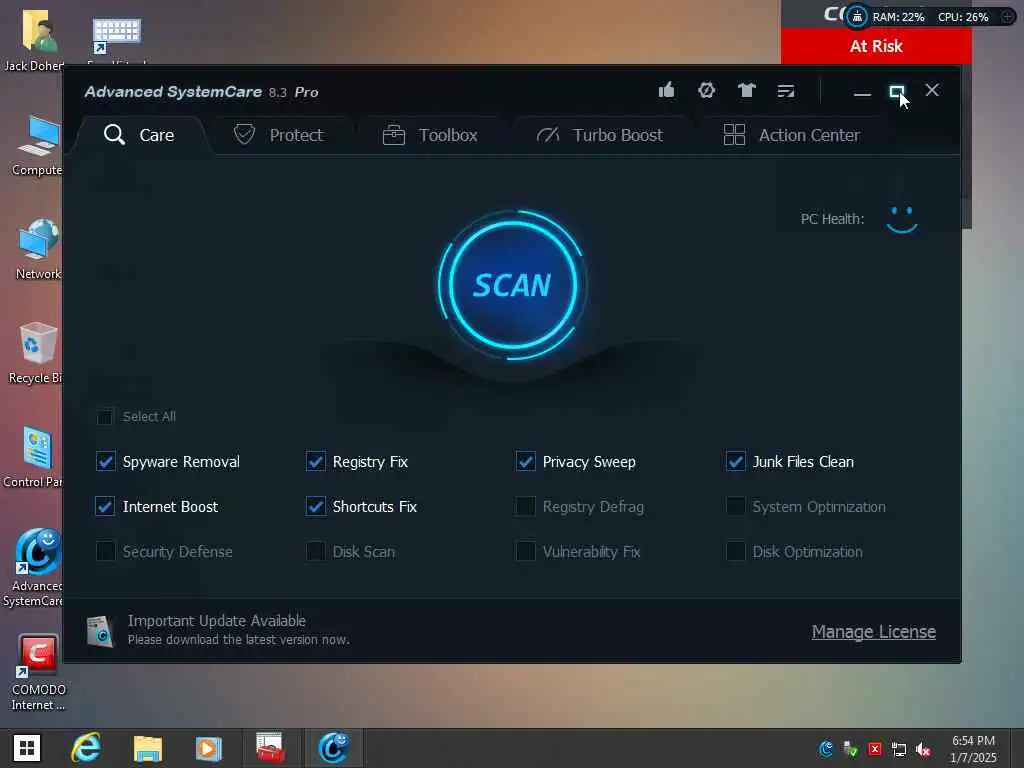Enable Registry Defrag checkbox

point(526,506)
